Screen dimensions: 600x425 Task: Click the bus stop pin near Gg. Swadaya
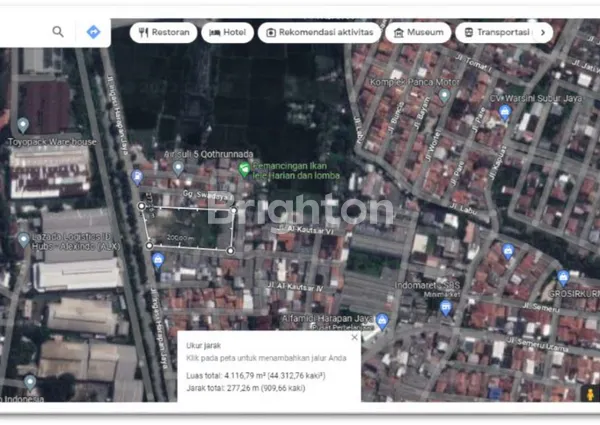click(137, 177)
